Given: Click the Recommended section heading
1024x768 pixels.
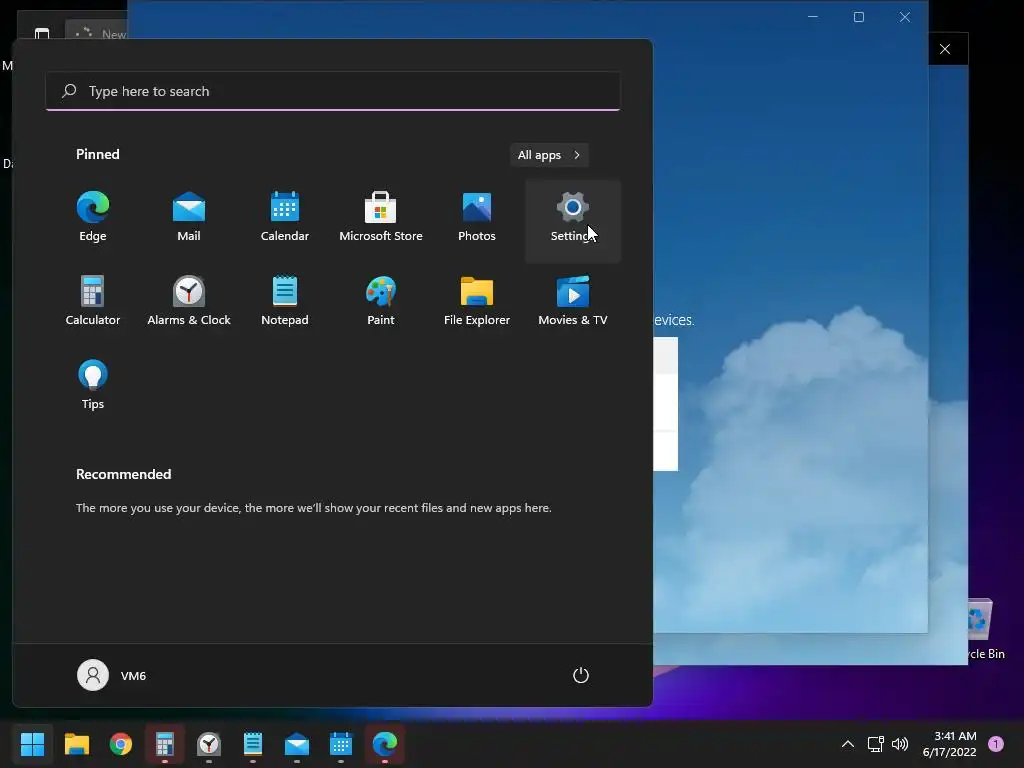Looking at the screenshot, I should pos(123,474).
